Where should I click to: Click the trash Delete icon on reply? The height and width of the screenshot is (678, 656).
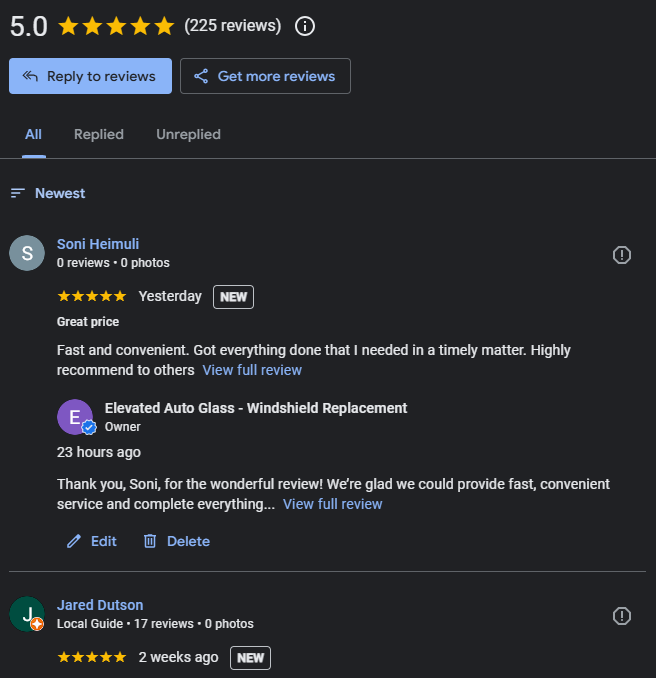pyautogui.click(x=150, y=541)
